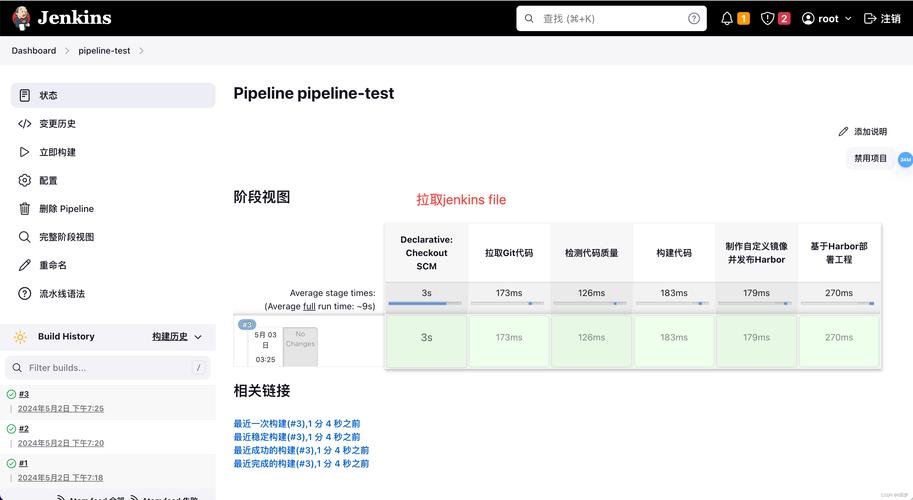Image resolution: width=913 pixels, height=500 pixels.
Task: Expand the root user dropdown chevron
Action: coord(848,19)
